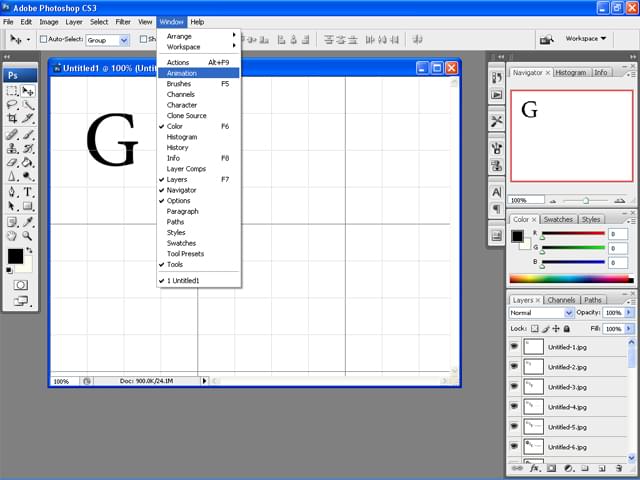
Task: Select the Magic Wand tool
Action: tap(28, 105)
